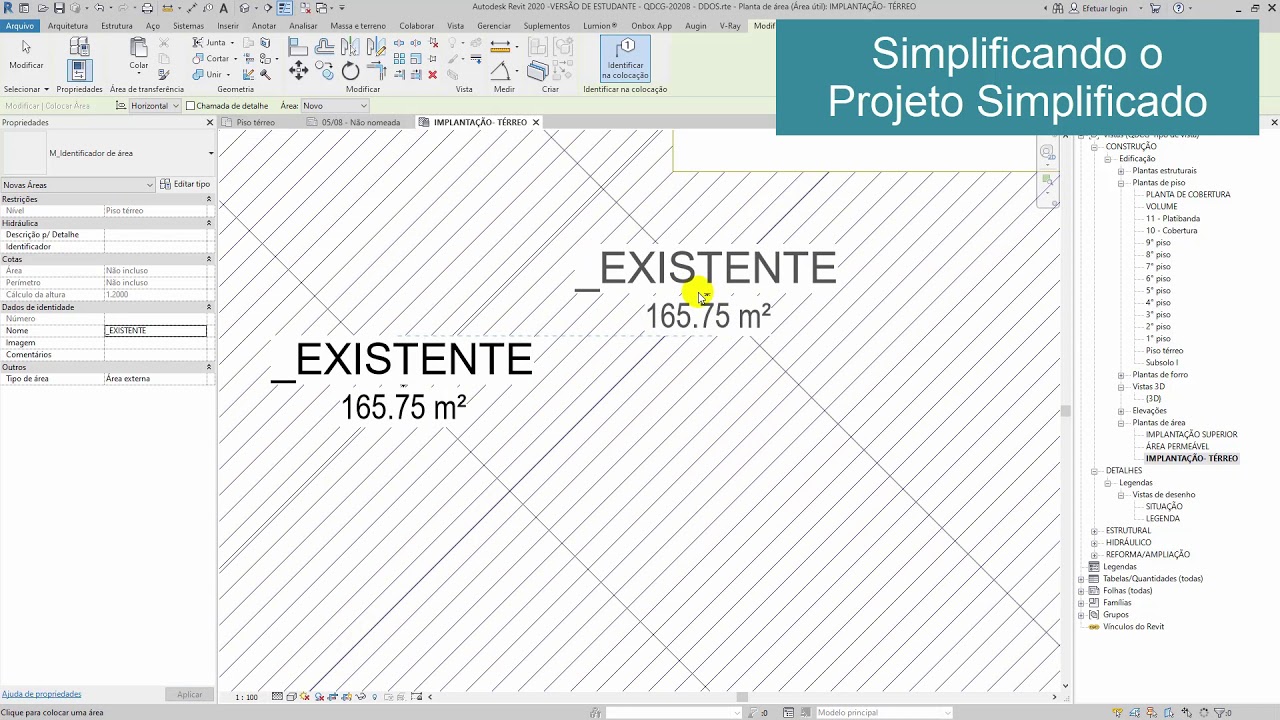Open the detail level icon in view control bar
1280x720 pixels.
point(277,697)
